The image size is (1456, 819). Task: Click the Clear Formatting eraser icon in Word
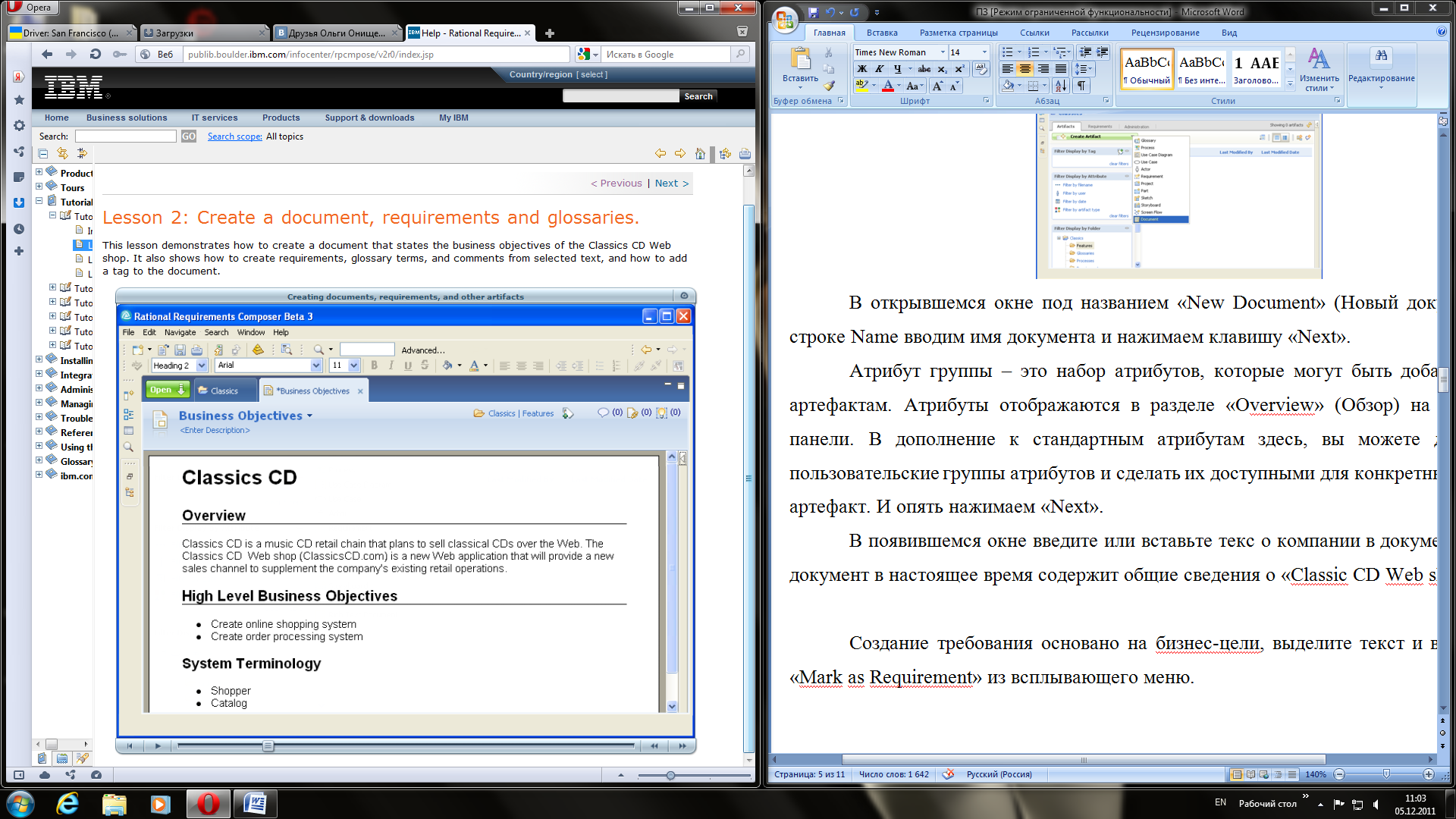pyautogui.click(x=981, y=69)
